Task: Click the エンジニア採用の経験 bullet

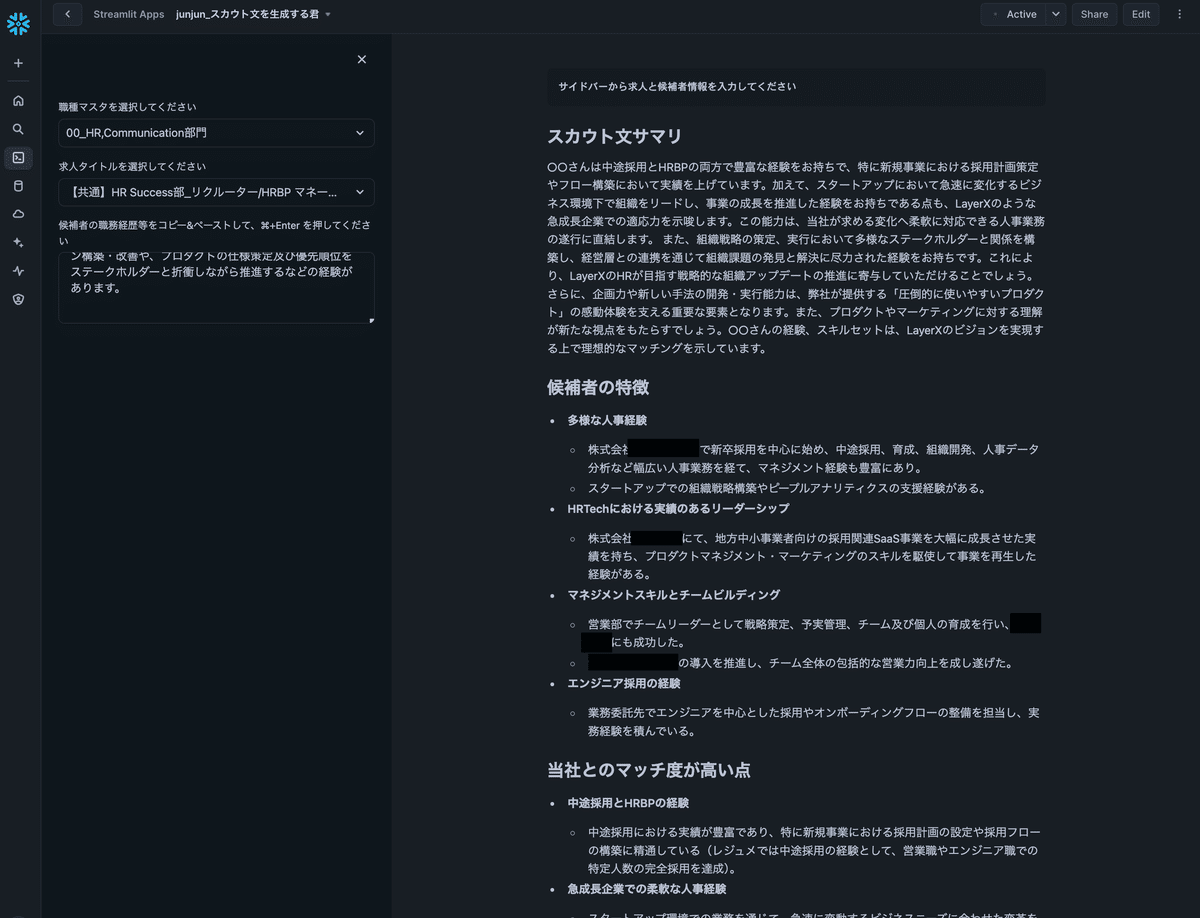Action: pos(624,684)
